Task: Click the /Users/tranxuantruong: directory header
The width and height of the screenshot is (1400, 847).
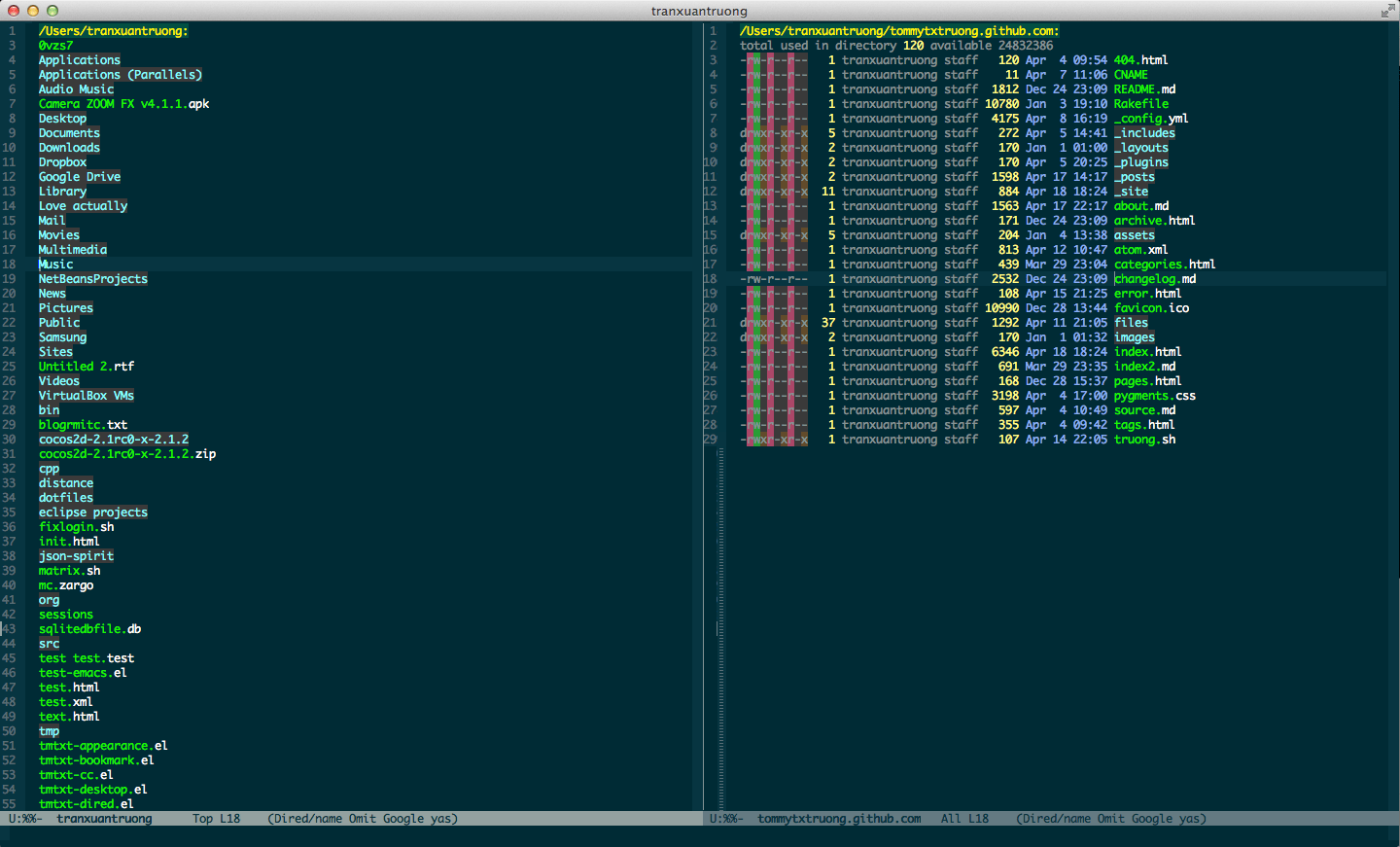Action: point(114,30)
